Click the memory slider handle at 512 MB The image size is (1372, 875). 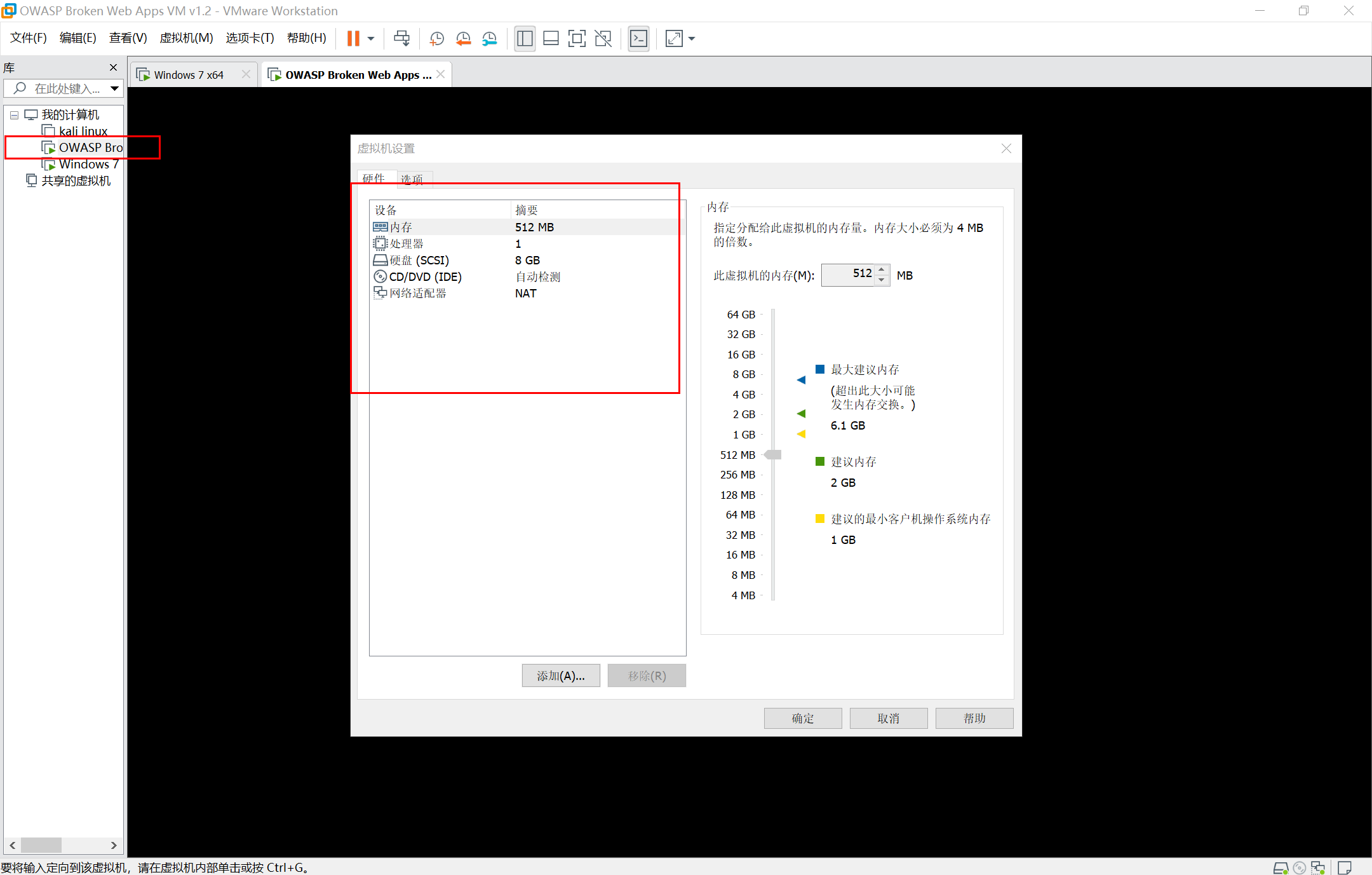773,455
